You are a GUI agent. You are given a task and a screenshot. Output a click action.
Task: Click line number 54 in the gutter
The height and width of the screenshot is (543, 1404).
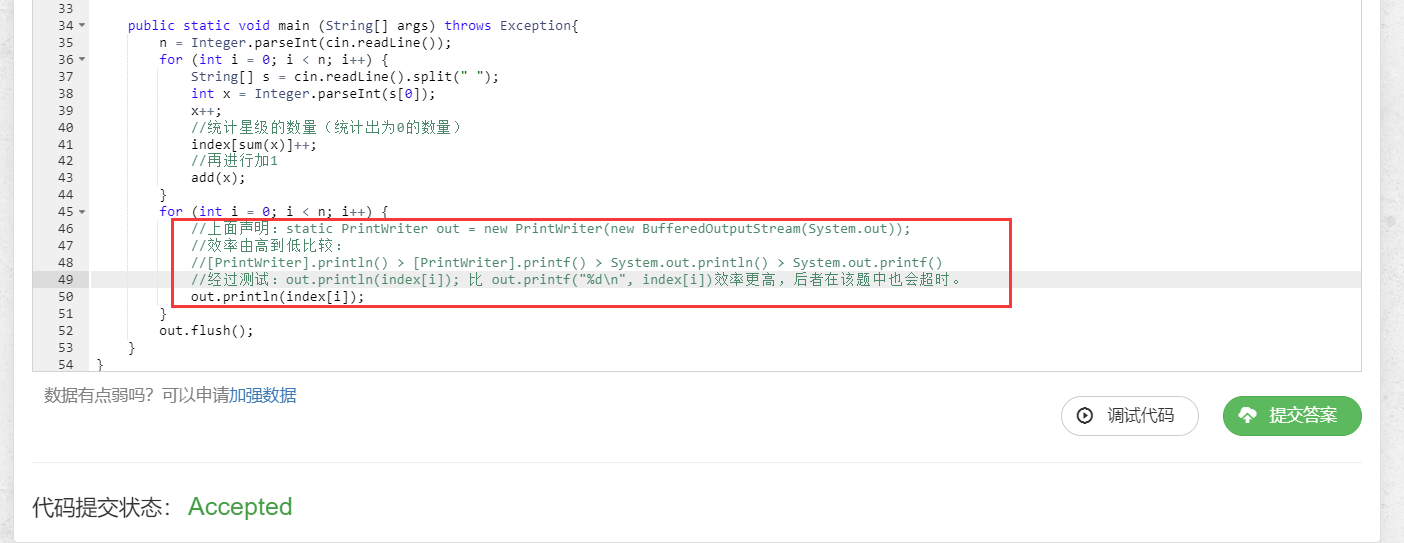[x=65, y=364]
